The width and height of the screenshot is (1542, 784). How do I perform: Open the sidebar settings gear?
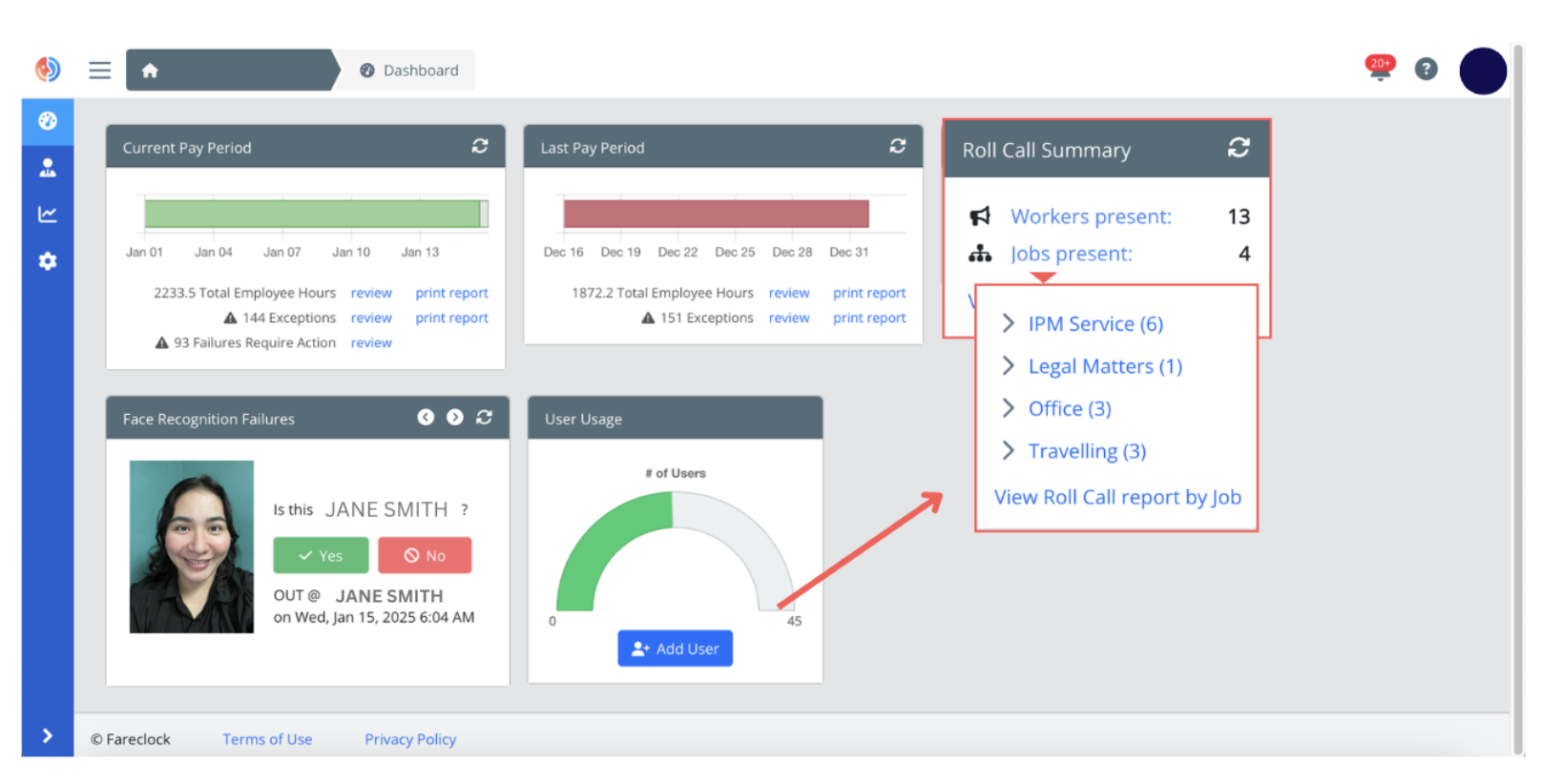(48, 261)
